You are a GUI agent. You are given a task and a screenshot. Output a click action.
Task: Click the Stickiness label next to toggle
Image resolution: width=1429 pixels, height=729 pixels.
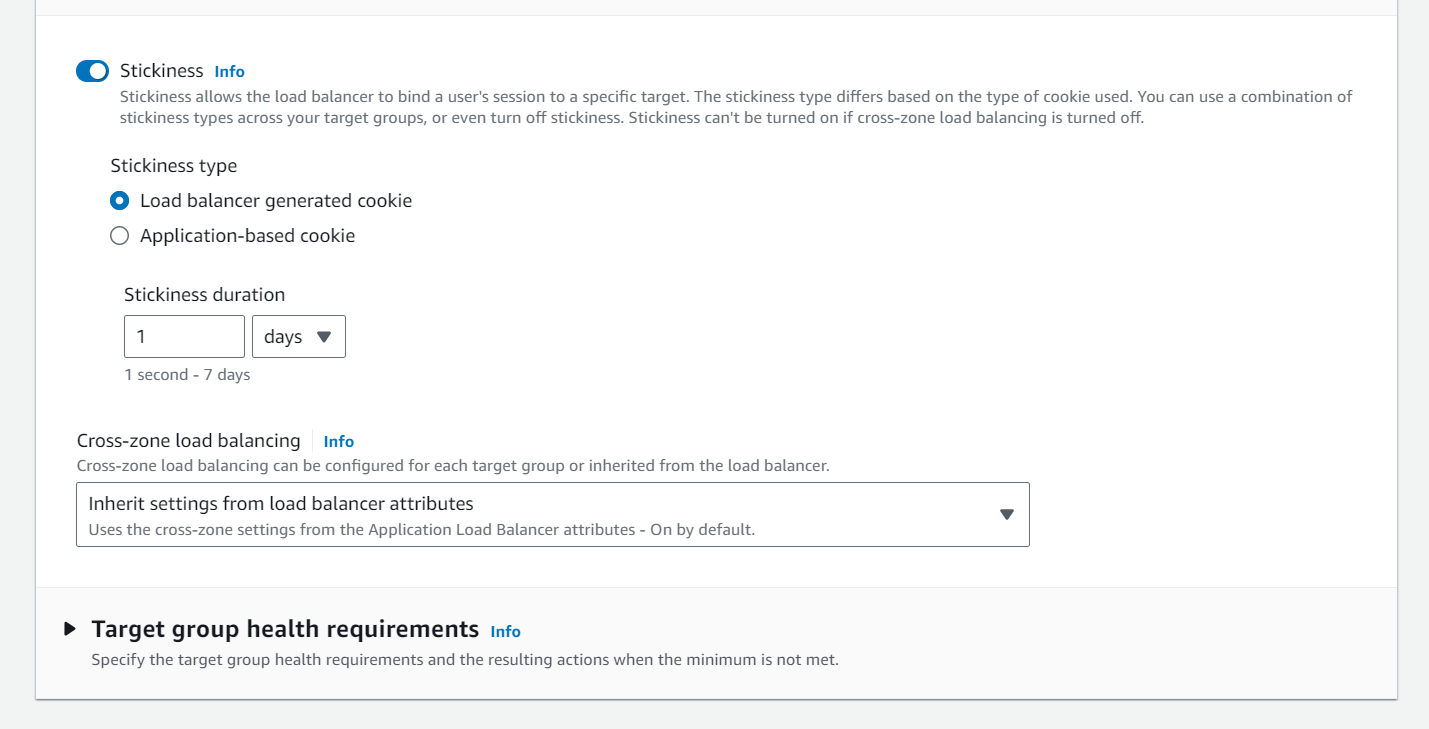(162, 71)
